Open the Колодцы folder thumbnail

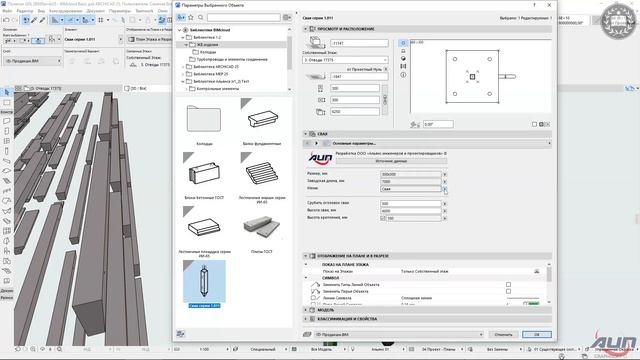point(204,119)
